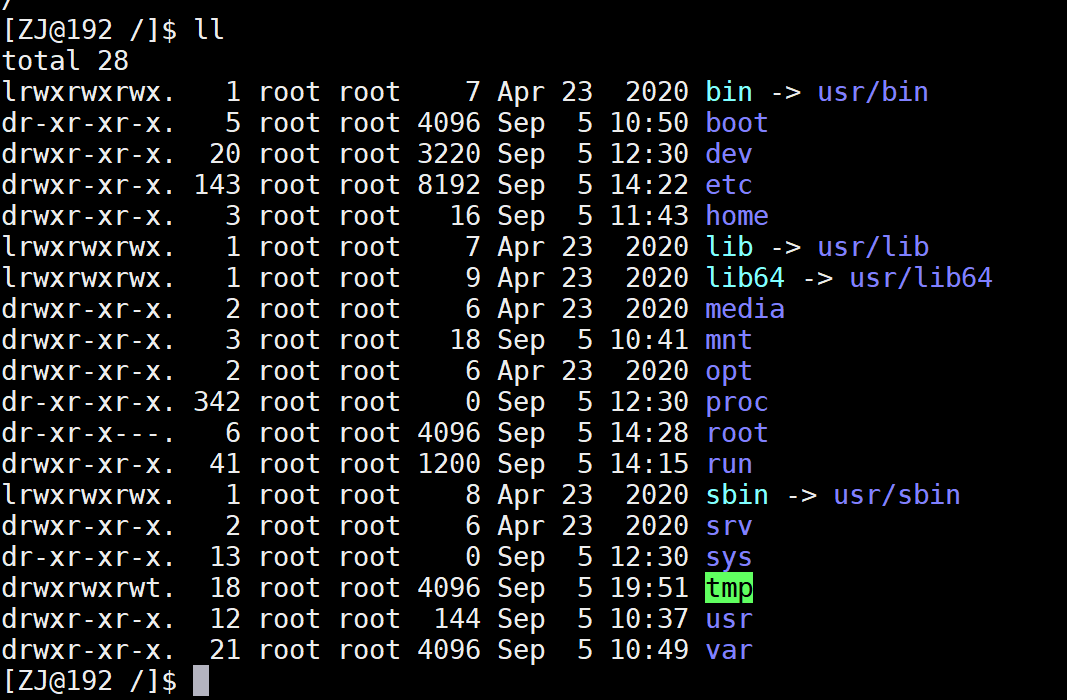Image resolution: width=1067 pixels, height=700 pixels.
Task: Click the usr/sbin link target
Action: (x=896, y=495)
